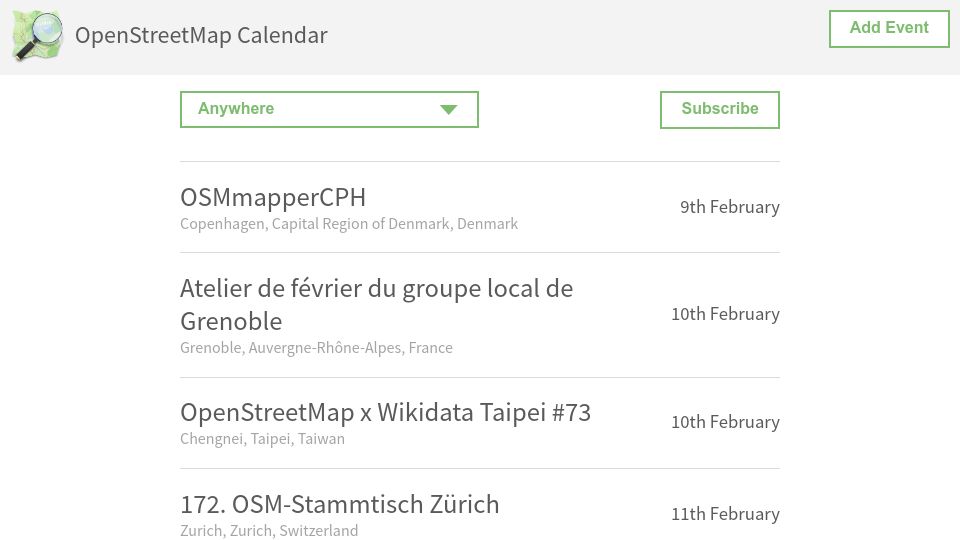The image size is (960, 540).
Task: Click the OpenStreetMap magnifier logo icon
Action: pyautogui.click(x=38, y=36)
